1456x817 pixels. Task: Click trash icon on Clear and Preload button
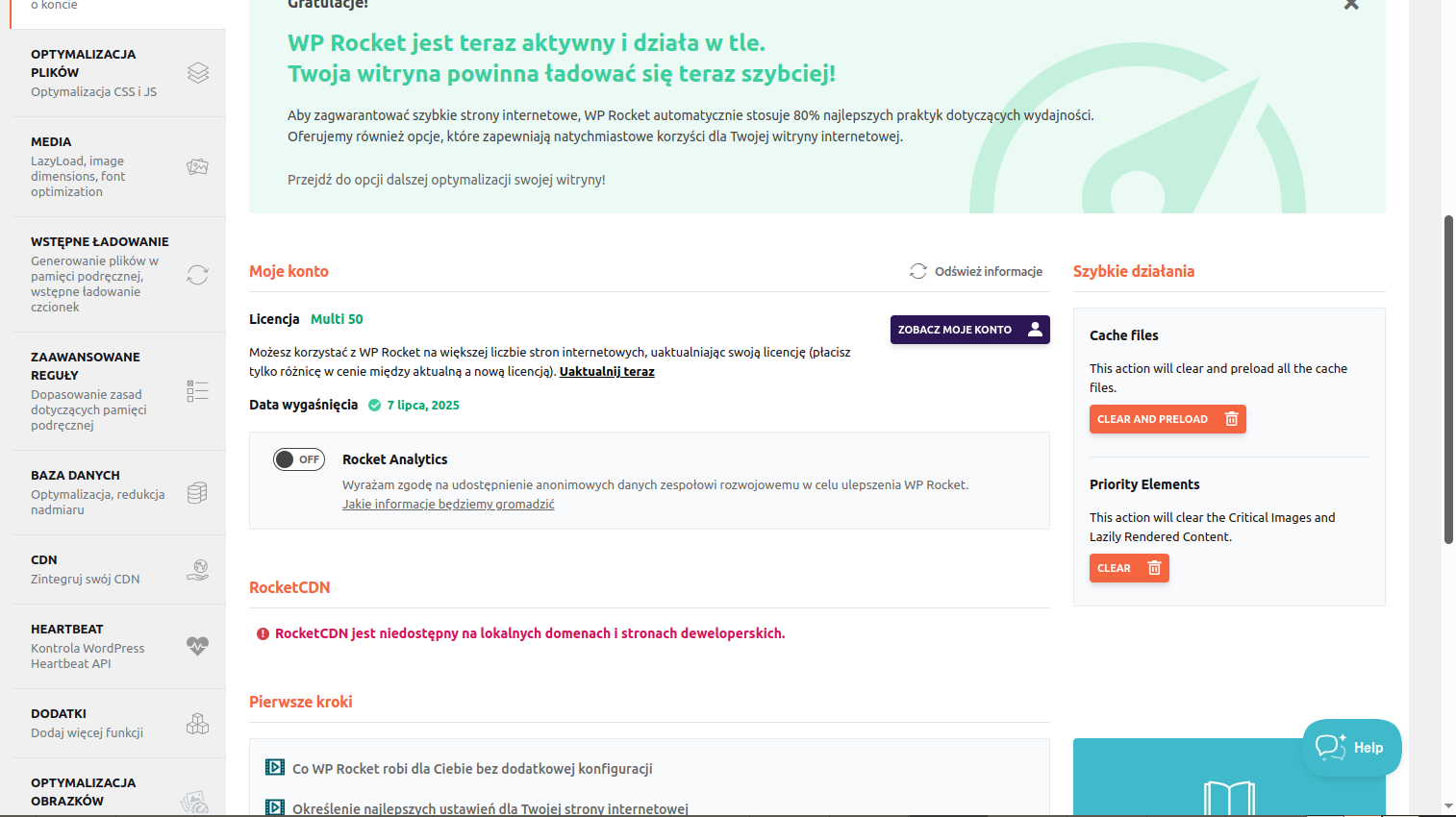coord(1231,419)
